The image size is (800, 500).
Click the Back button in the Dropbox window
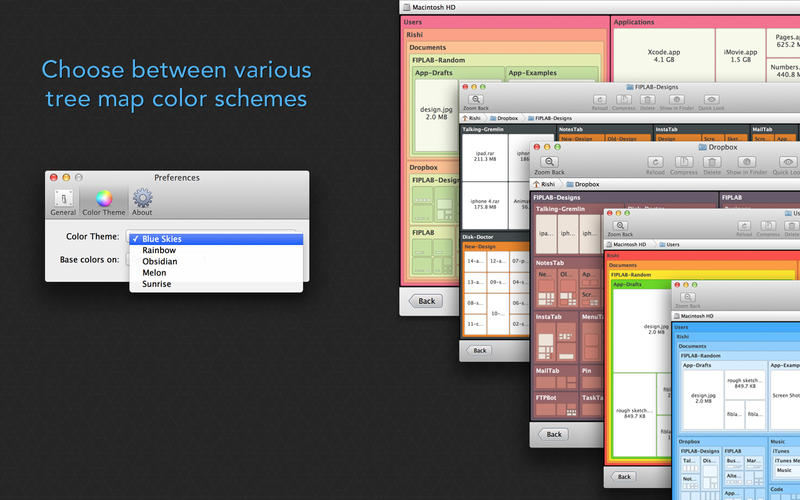pos(554,435)
